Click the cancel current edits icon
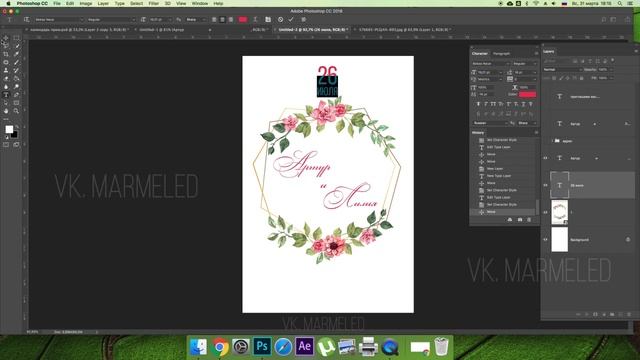Viewport: 640px width, 360px height. 280,19
